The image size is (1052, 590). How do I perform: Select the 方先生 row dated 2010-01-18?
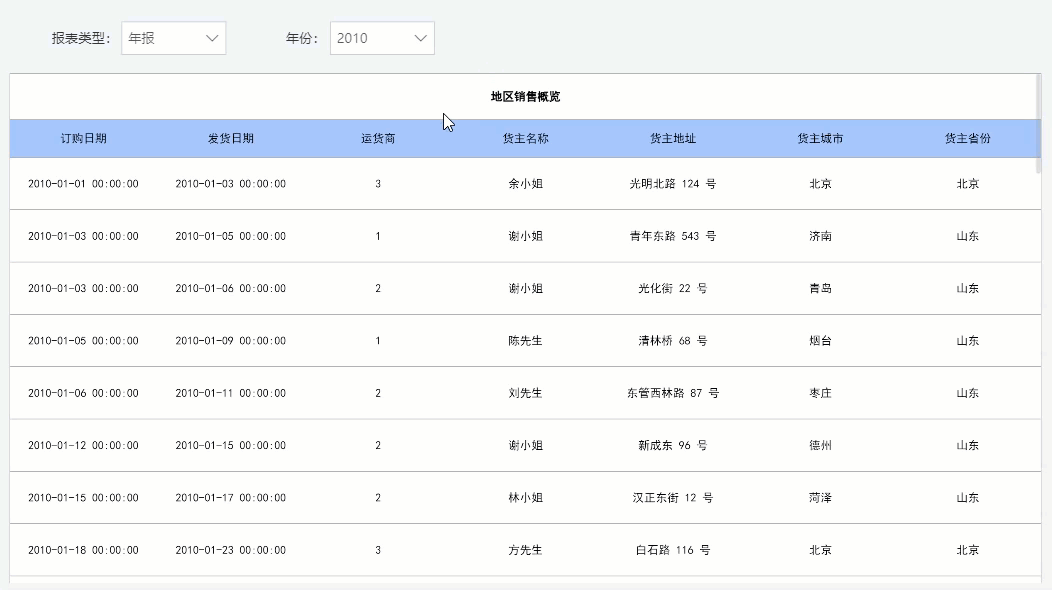524,549
